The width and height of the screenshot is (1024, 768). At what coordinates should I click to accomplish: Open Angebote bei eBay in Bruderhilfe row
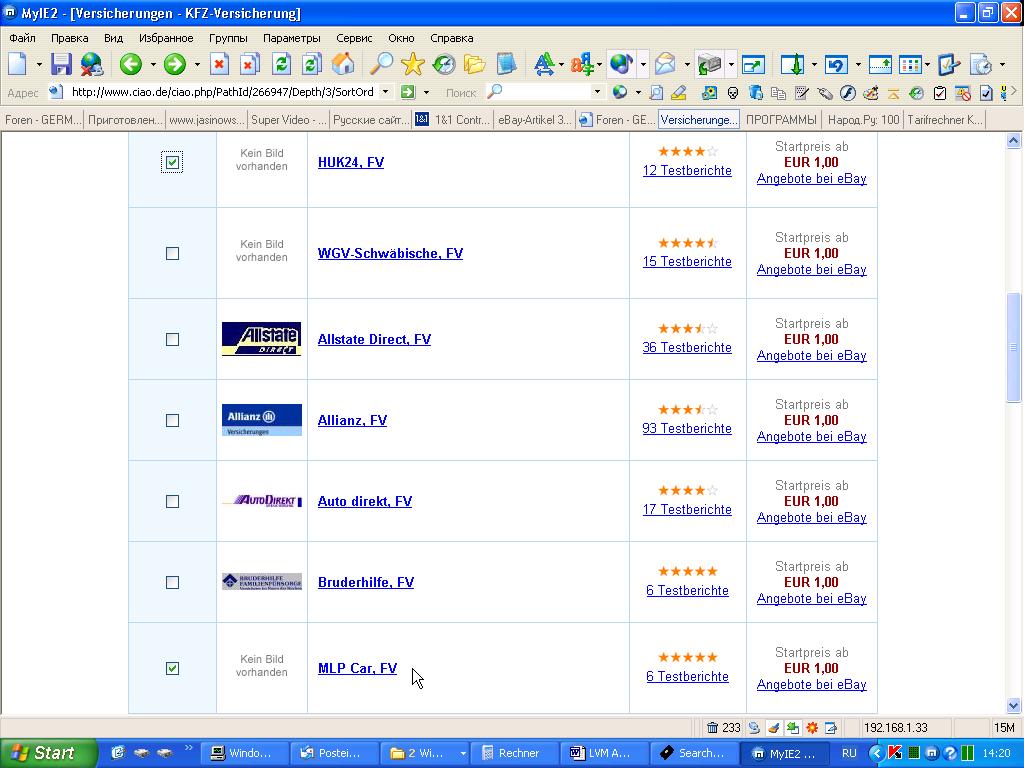click(812, 598)
